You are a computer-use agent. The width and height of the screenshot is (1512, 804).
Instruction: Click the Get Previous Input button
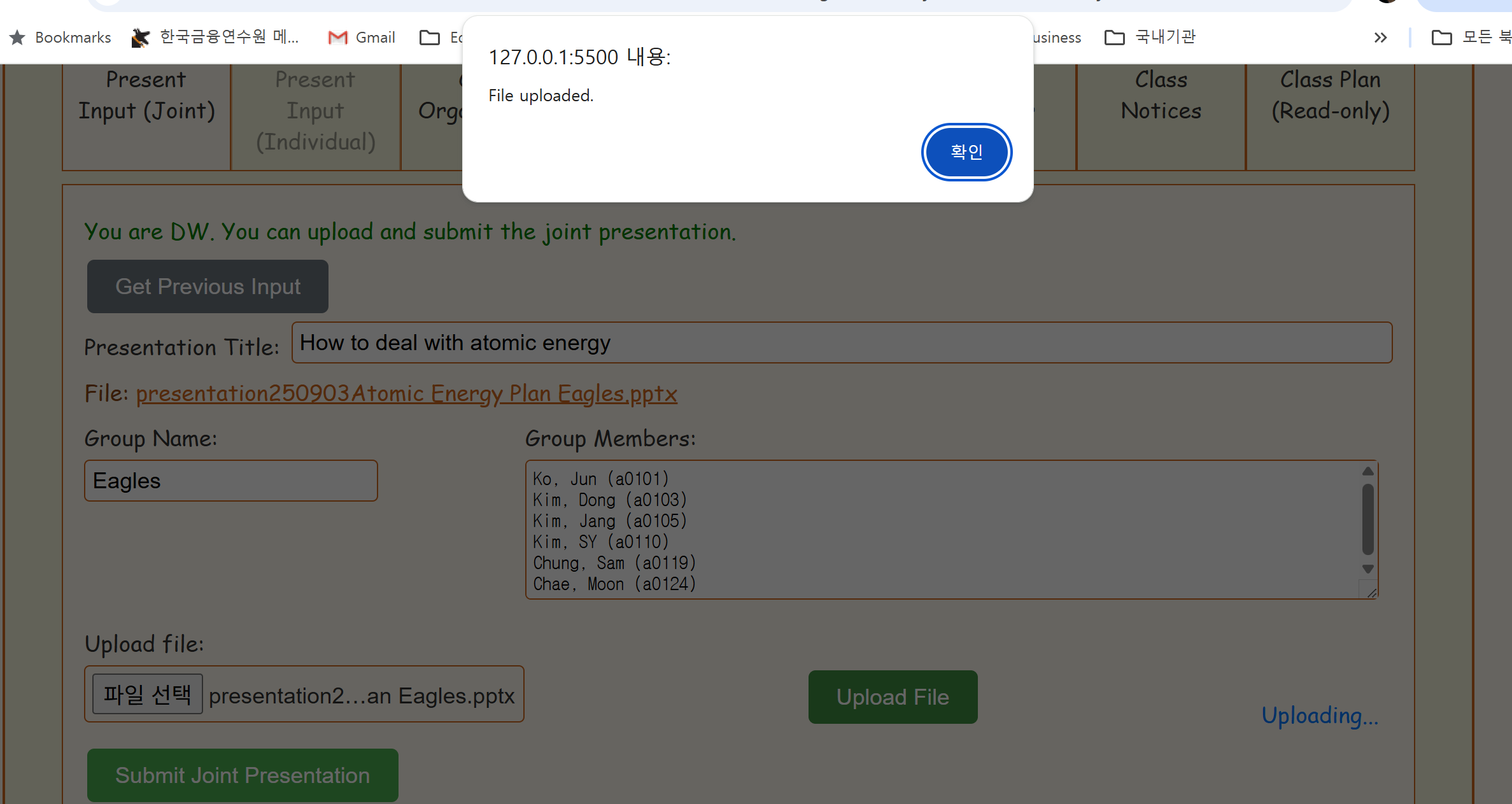pyautogui.click(x=208, y=286)
